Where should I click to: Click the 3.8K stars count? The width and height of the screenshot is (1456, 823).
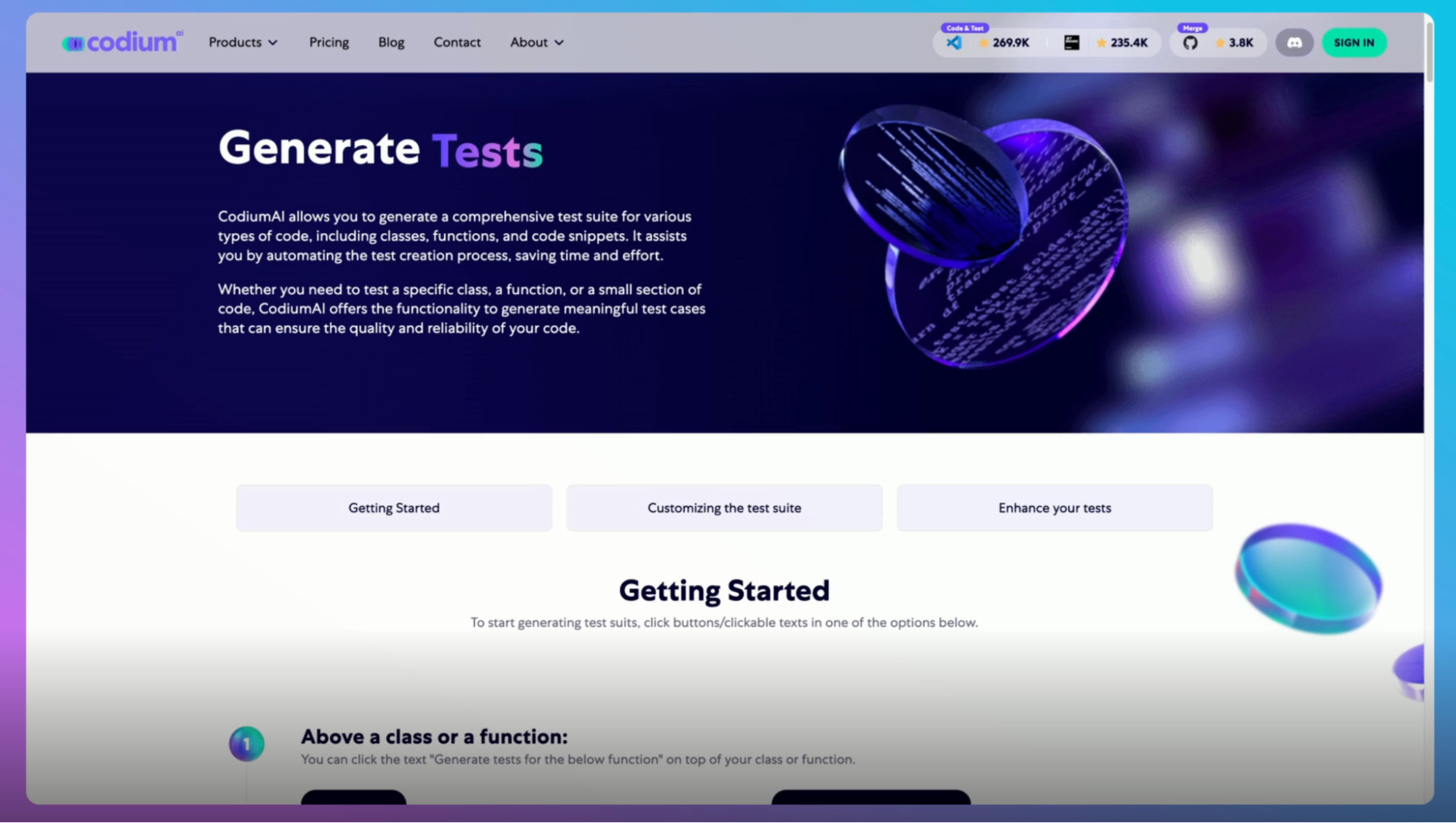point(1241,43)
